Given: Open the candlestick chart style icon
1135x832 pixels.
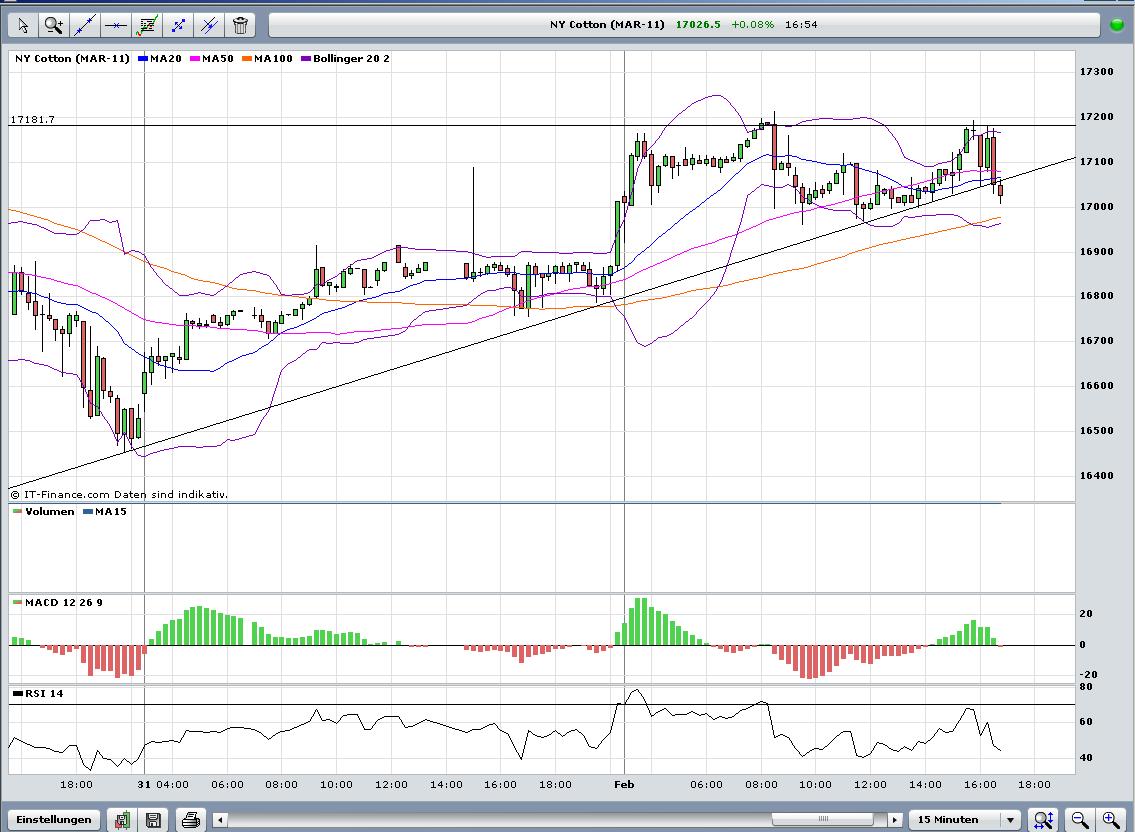Looking at the screenshot, I should 122,820.
